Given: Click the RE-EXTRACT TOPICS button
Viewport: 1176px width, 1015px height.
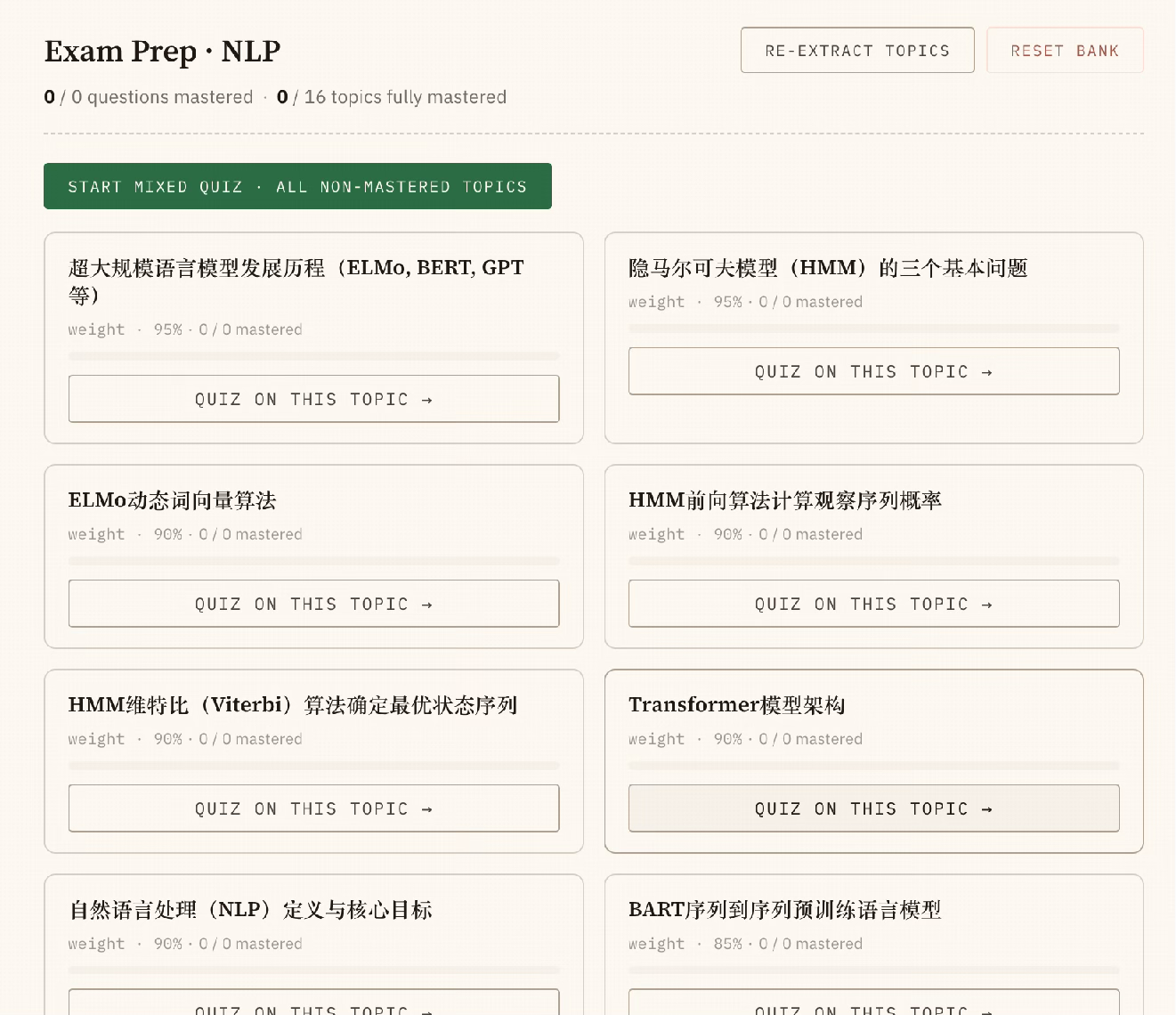Looking at the screenshot, I should click(x=857, y=50).
